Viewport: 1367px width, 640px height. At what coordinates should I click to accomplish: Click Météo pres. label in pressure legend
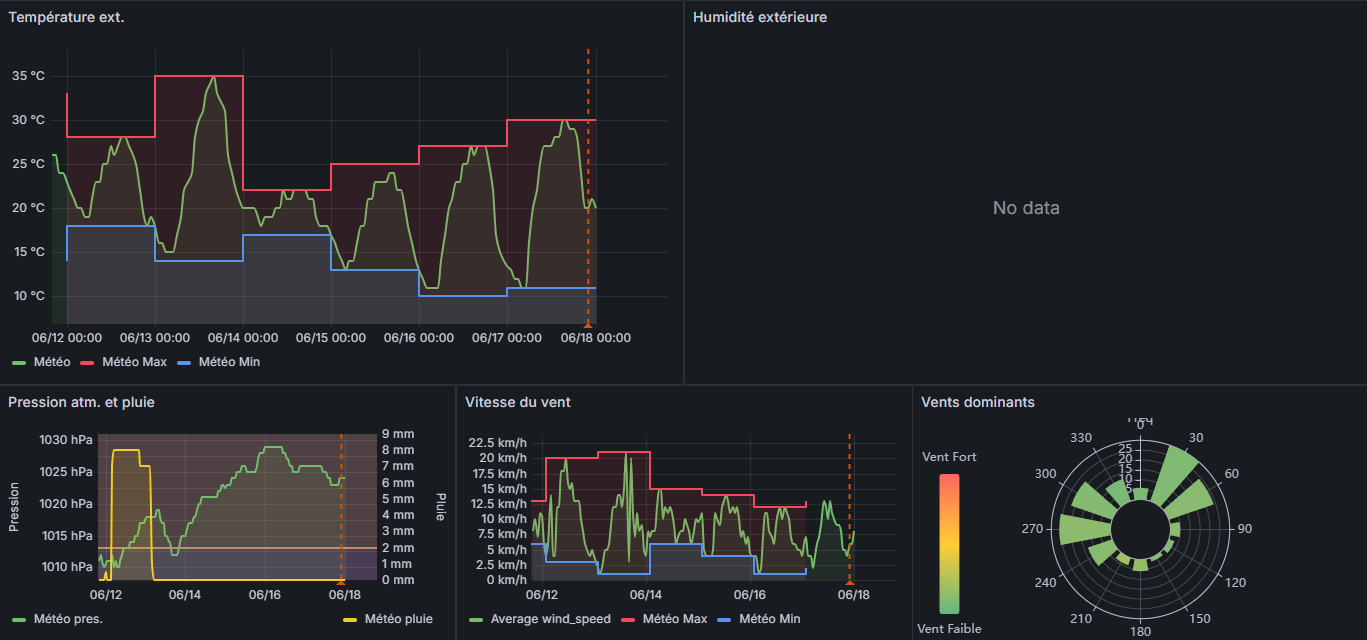[x=68, y=619]
